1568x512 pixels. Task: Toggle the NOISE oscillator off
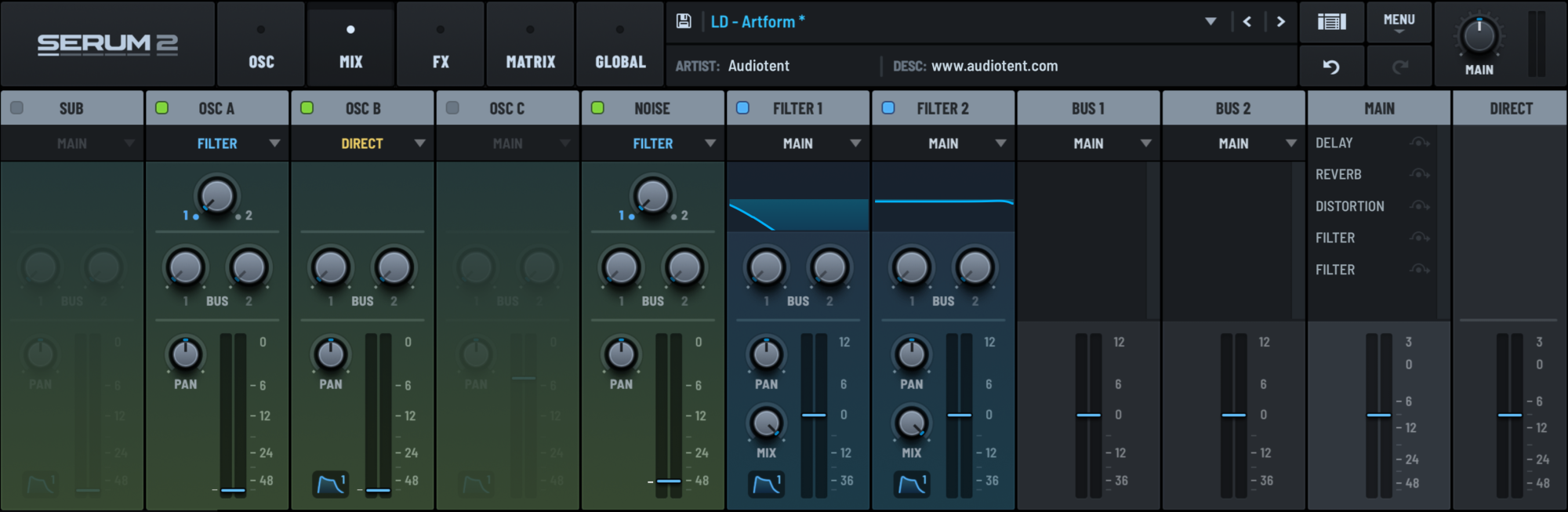point(597,107)
